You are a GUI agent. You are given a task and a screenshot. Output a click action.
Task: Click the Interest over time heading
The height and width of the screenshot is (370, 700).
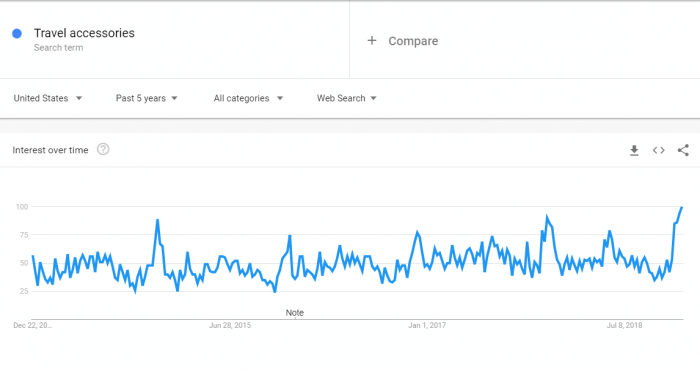[50, 150]
